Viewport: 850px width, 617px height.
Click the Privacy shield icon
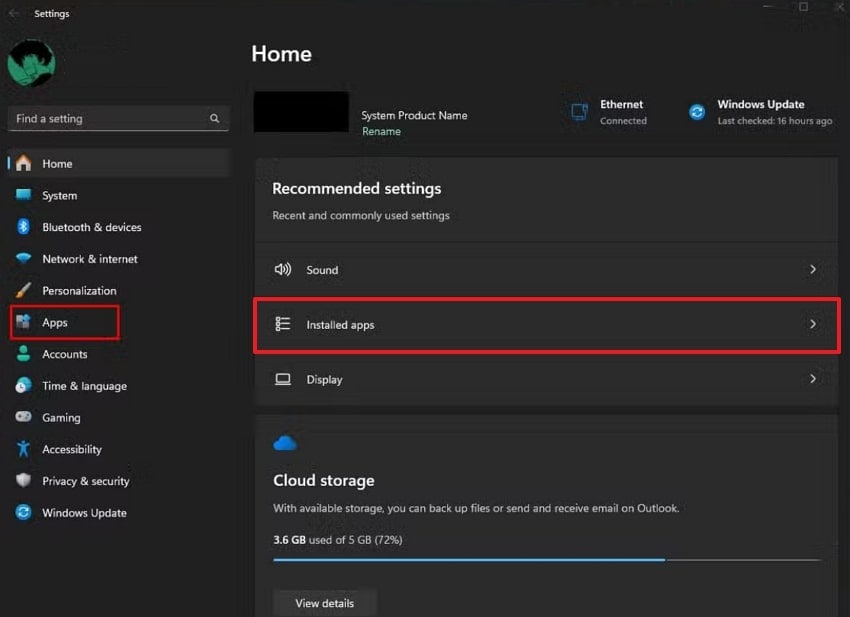coord(23,480)
